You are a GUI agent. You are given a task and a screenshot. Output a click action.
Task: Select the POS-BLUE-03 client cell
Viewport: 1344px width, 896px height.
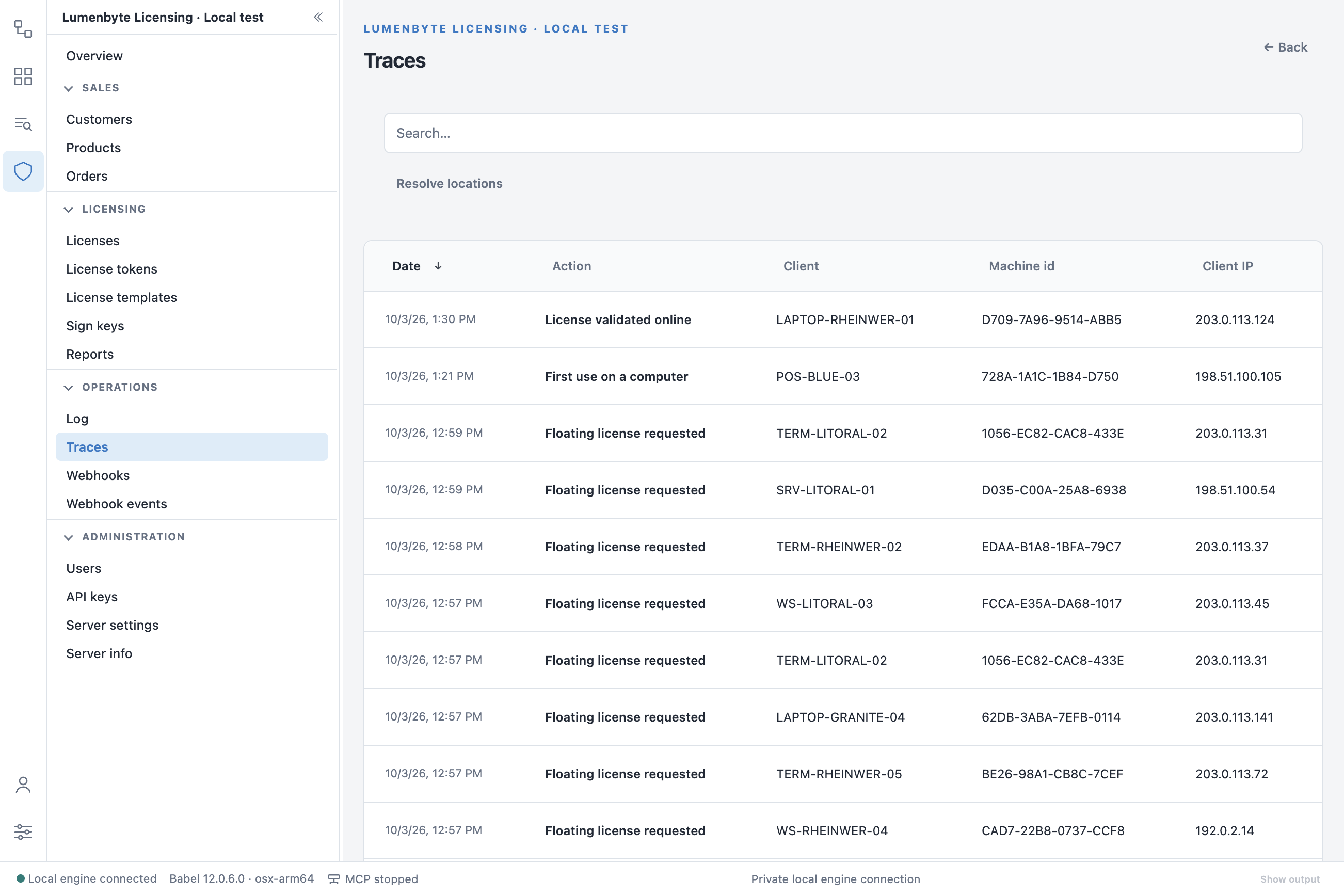point(818,376)
